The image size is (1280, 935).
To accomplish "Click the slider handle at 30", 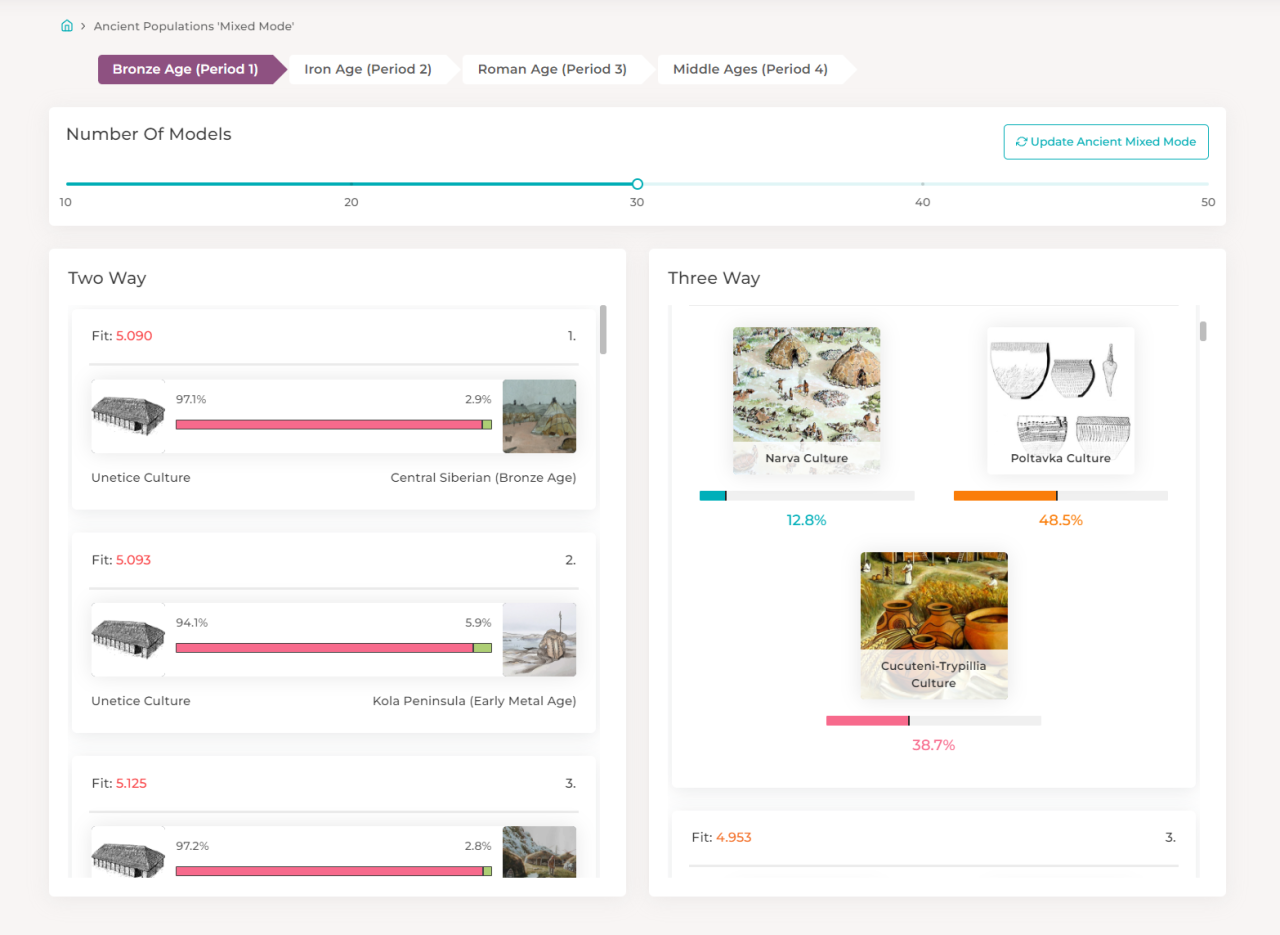I will tap(637, 184).
